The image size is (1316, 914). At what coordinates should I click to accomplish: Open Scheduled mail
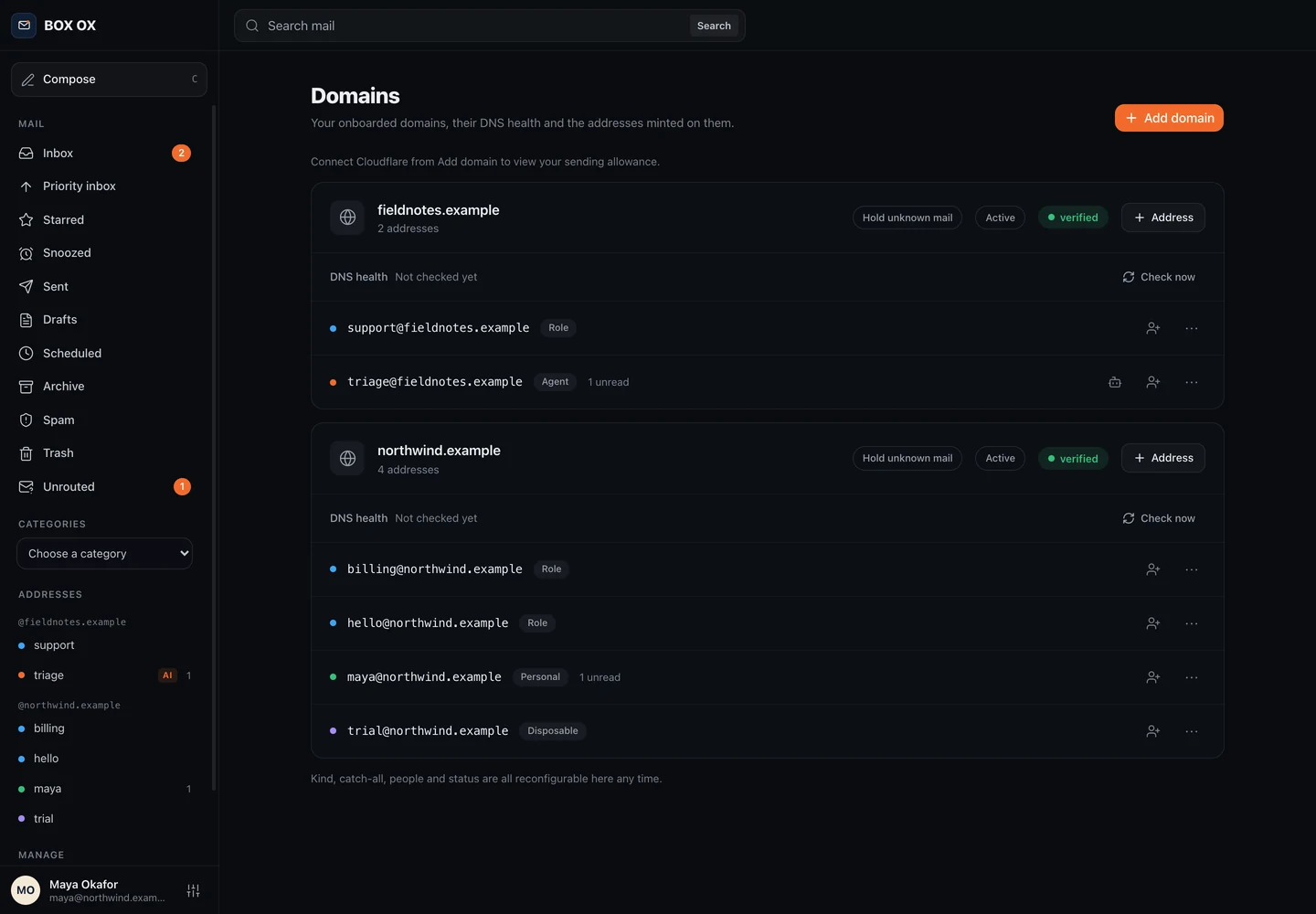click(105, 353)
